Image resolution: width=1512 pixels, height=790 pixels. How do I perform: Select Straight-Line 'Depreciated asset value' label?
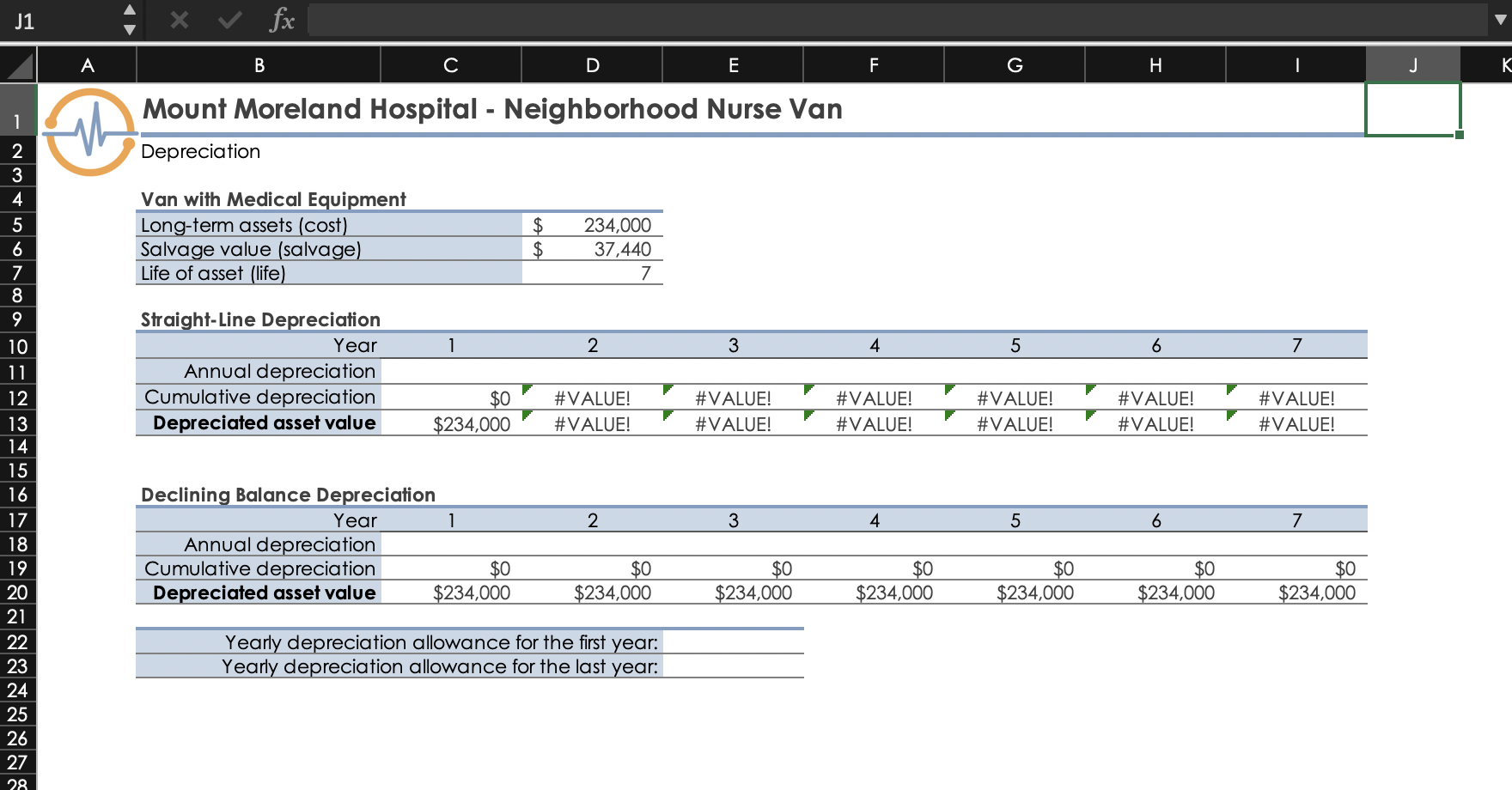[x=264, y=422]
